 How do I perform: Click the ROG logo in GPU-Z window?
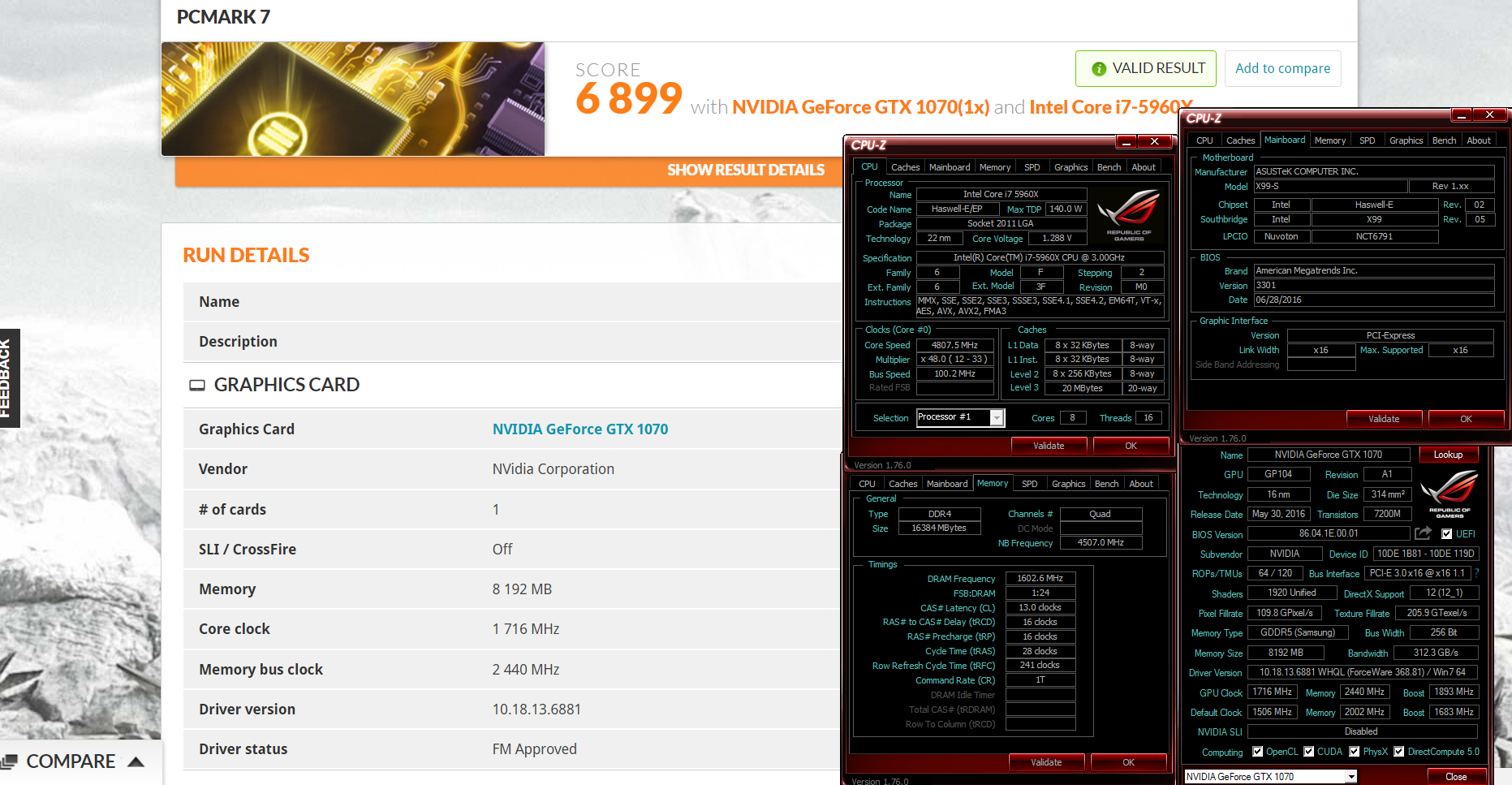click(1450, 494)
